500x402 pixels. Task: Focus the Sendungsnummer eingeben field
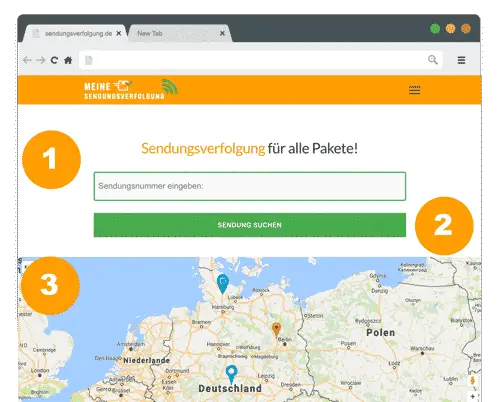(250, 186)
